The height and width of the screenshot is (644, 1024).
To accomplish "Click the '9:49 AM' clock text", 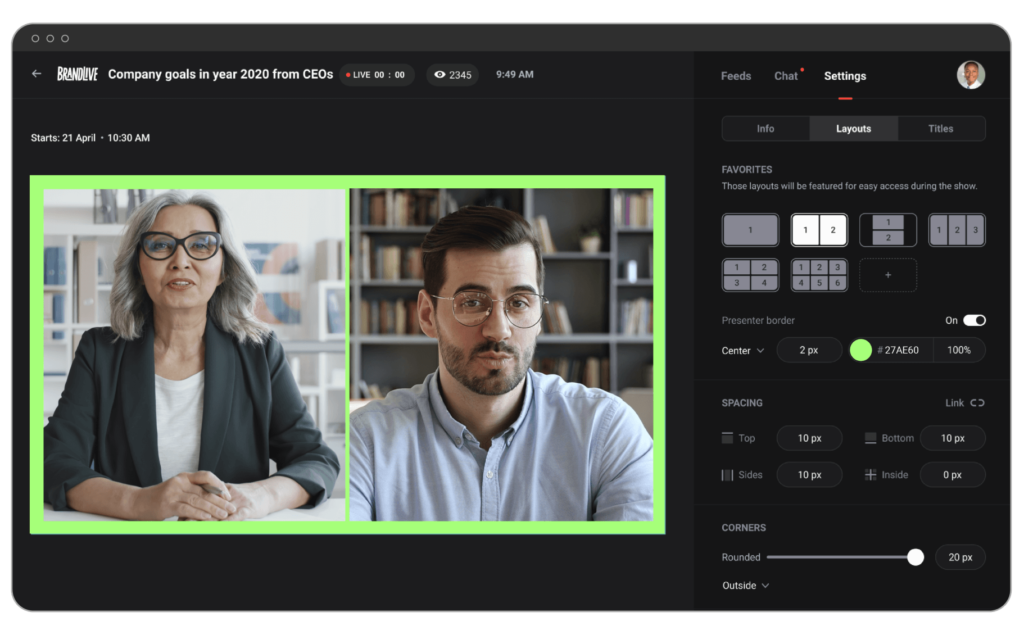I will (515, 74).
